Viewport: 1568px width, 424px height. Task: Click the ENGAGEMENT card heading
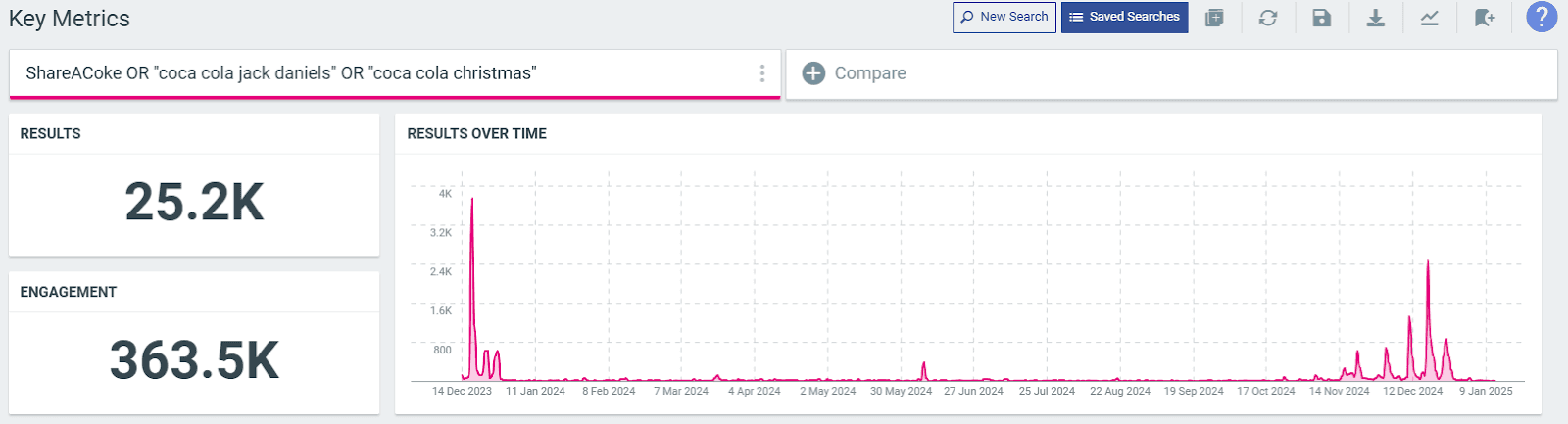(x=69, y=292)
